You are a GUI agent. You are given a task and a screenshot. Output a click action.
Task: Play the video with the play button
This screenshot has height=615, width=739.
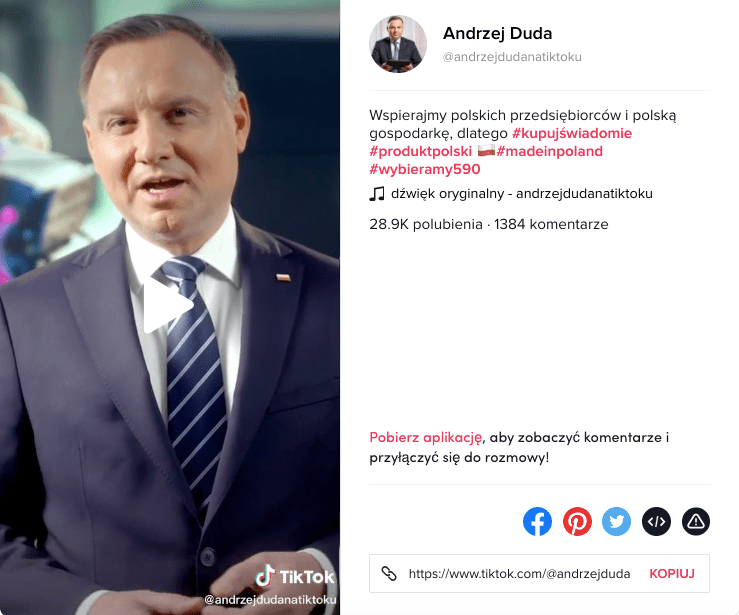pyautogui.click(x=168, y=305)
